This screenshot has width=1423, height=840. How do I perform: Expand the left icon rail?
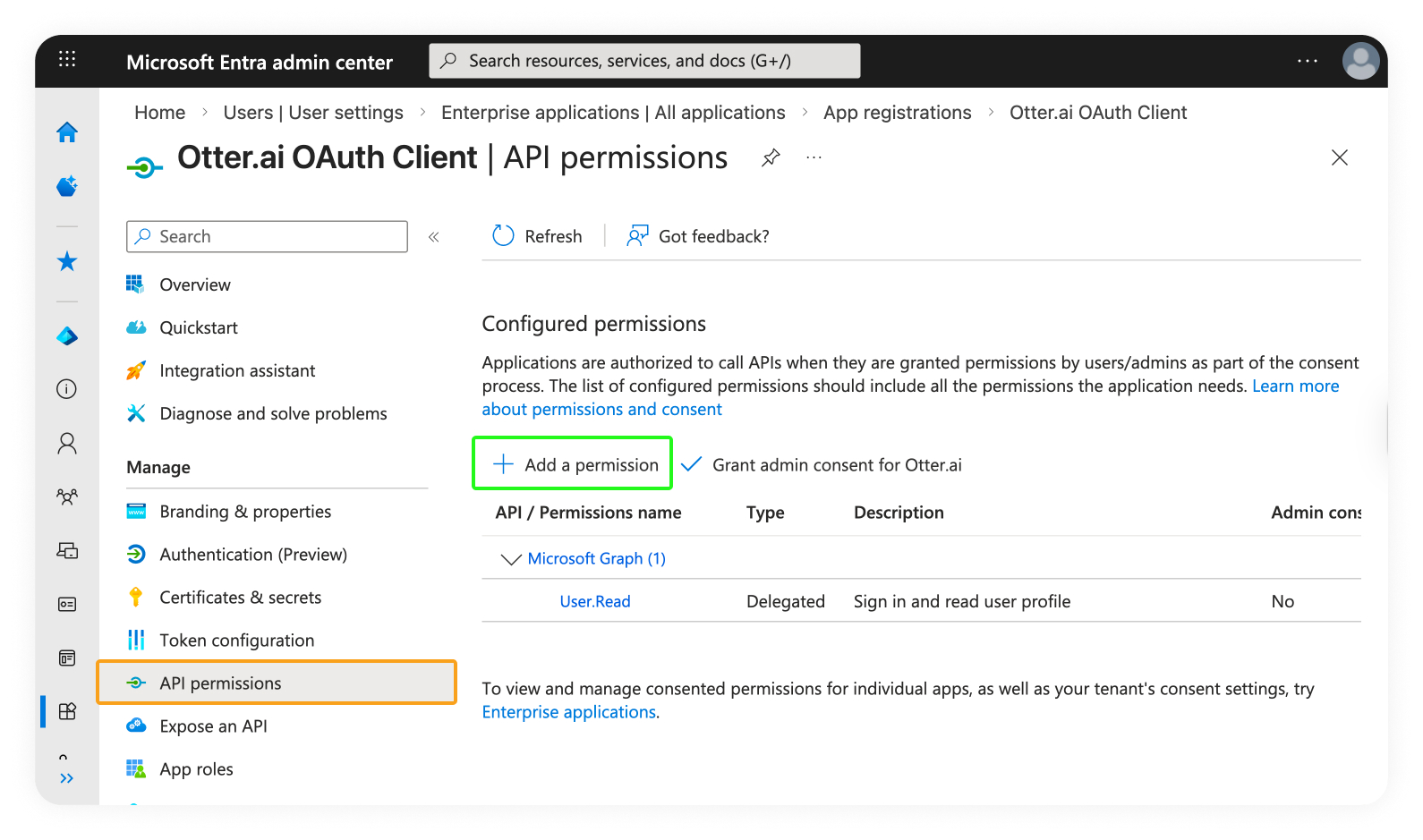click(67, 778)
